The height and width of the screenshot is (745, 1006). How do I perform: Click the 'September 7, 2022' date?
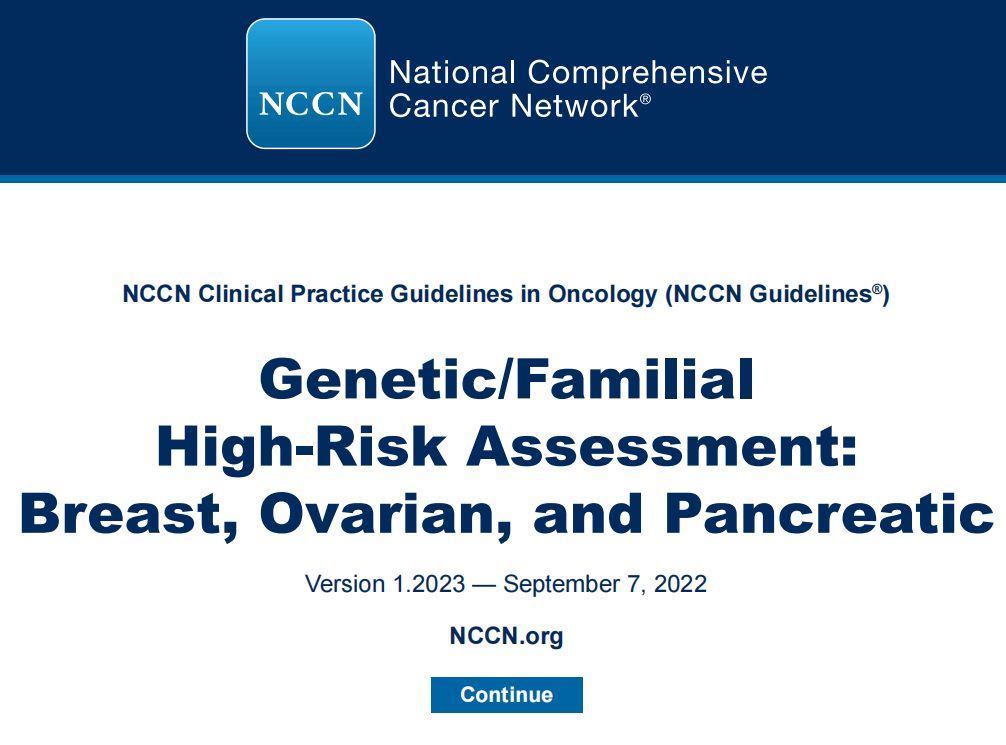pyautogui.click(x=605, y=584)
